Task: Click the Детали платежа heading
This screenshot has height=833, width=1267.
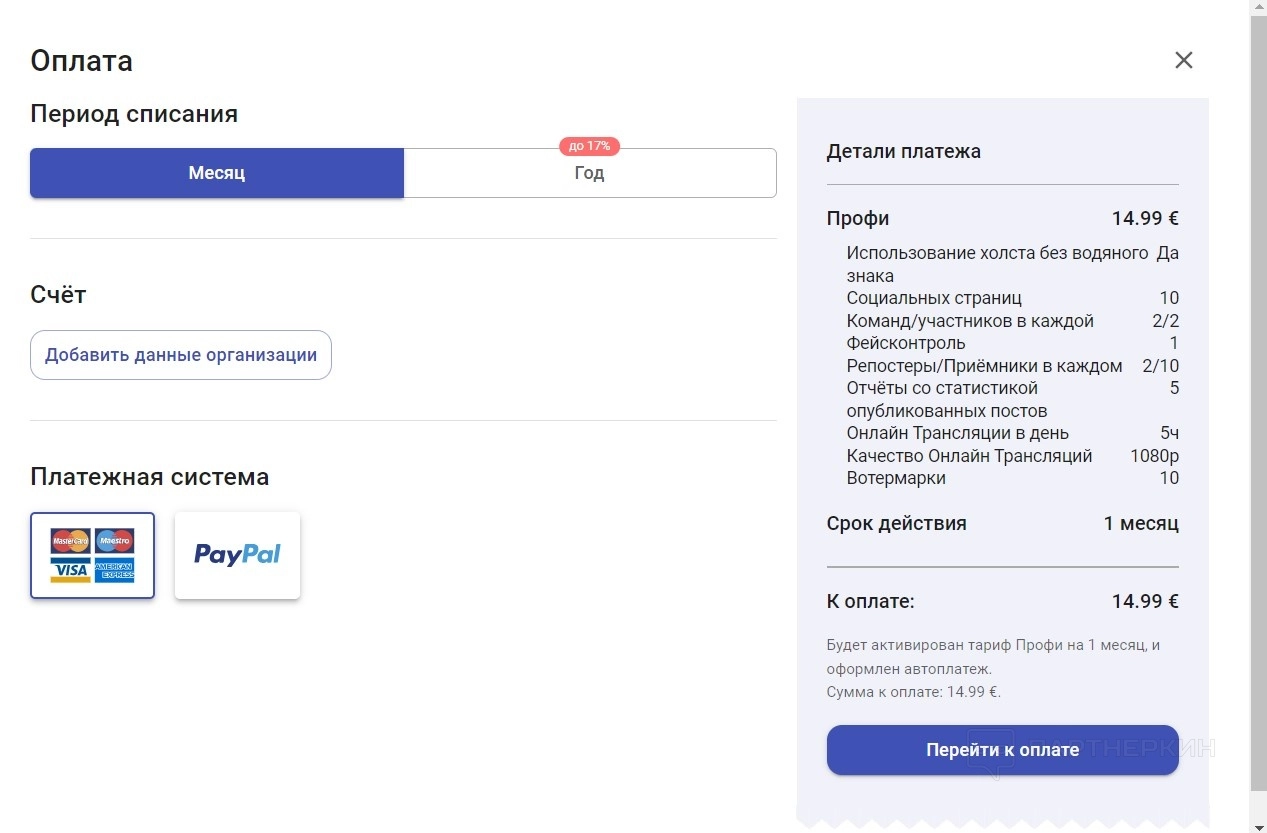Action: pyautogui.click(x=903, y=152)
